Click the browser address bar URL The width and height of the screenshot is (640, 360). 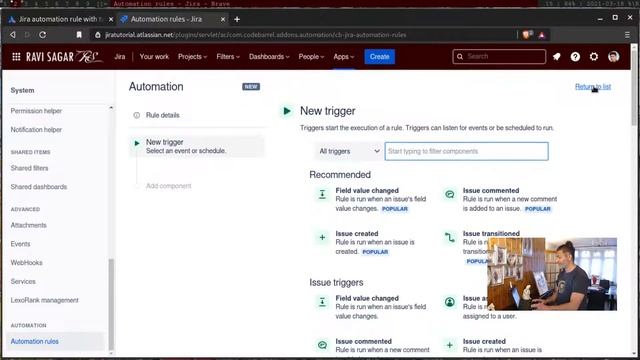(x=256, y=35)
